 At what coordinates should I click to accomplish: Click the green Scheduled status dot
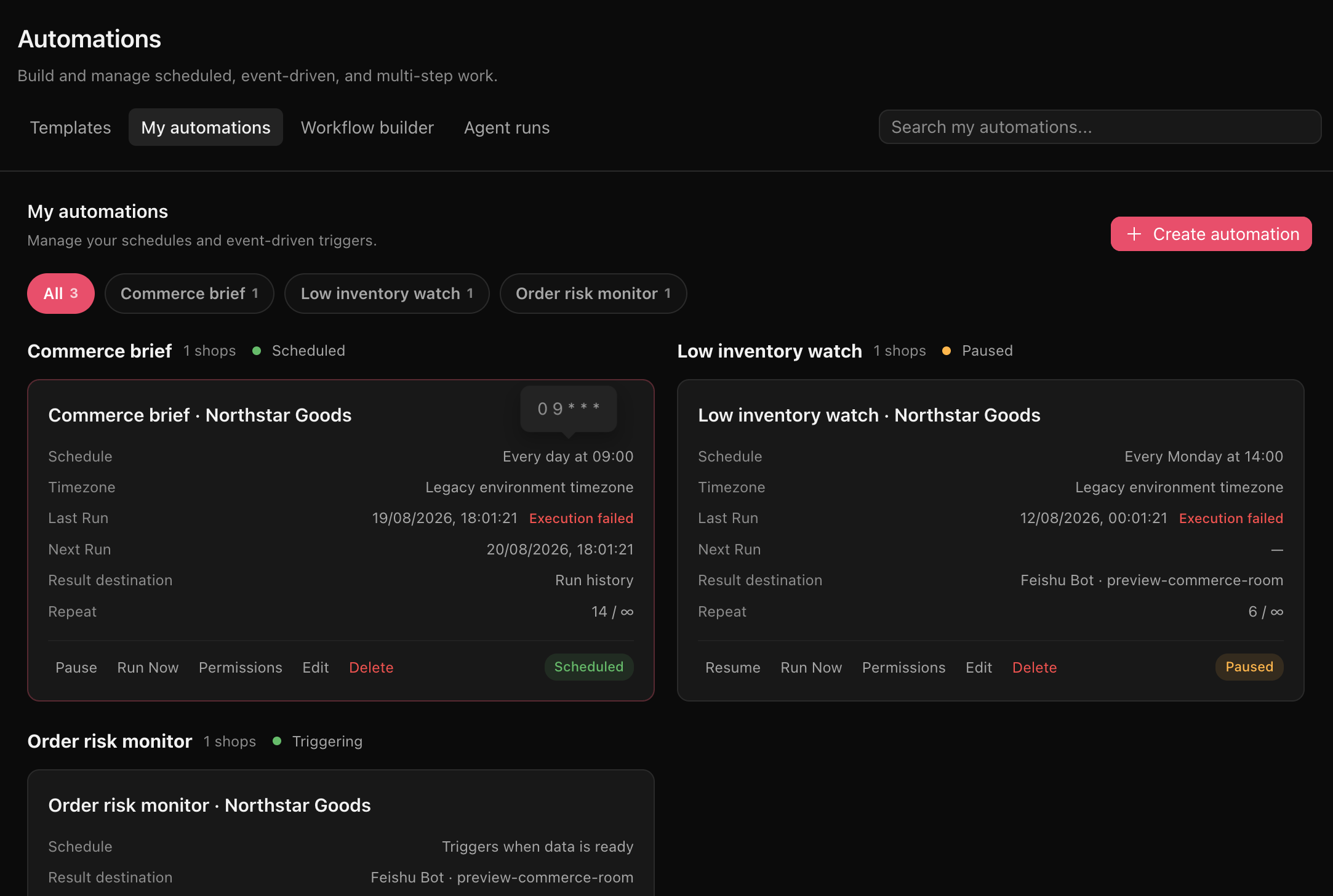pyautogui.click(x=257, y=351)
